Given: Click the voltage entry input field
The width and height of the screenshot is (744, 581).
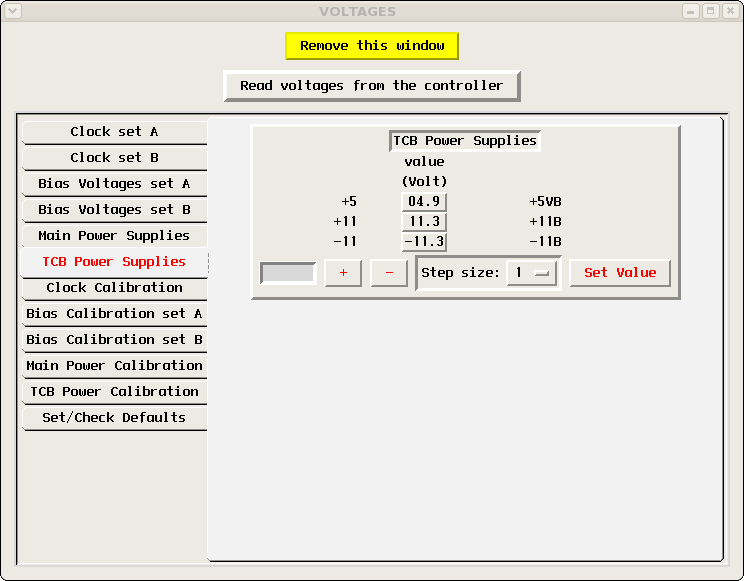Looking at the screenshot, I should pyautogui.click(x=288, y=273).
